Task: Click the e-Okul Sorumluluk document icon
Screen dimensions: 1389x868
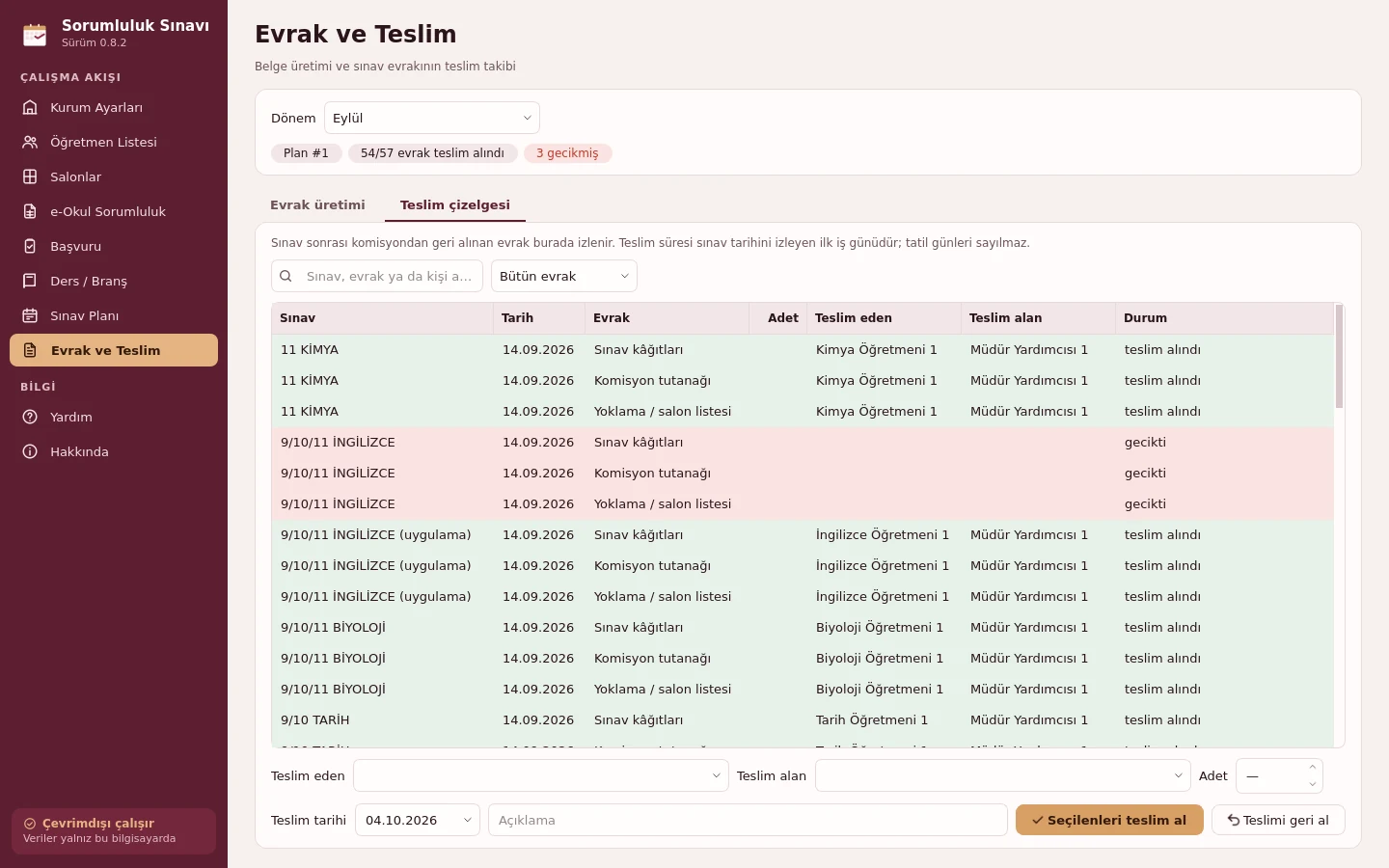Action: (30, 211)
